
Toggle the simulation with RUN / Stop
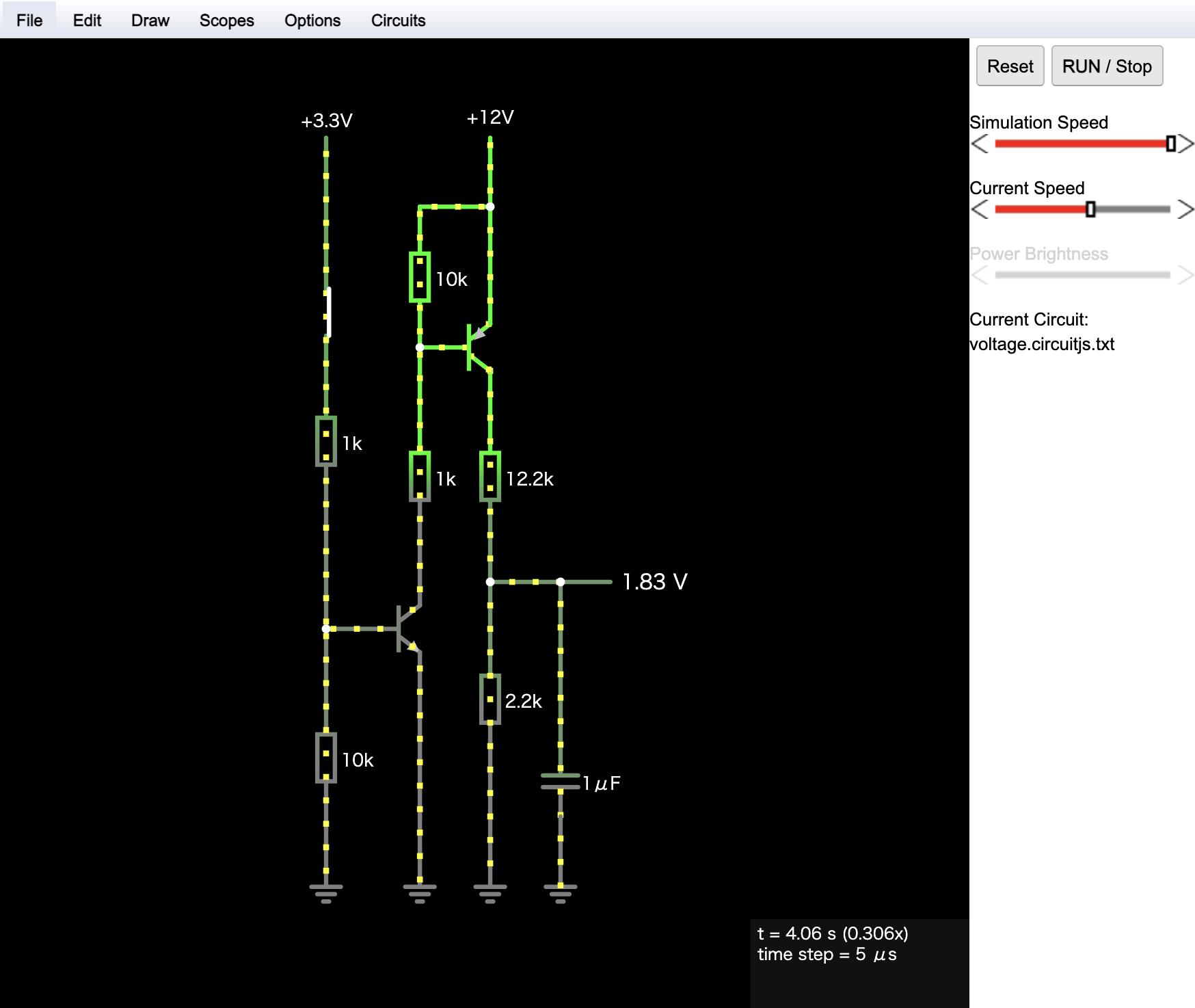[x=1106, y=66]
